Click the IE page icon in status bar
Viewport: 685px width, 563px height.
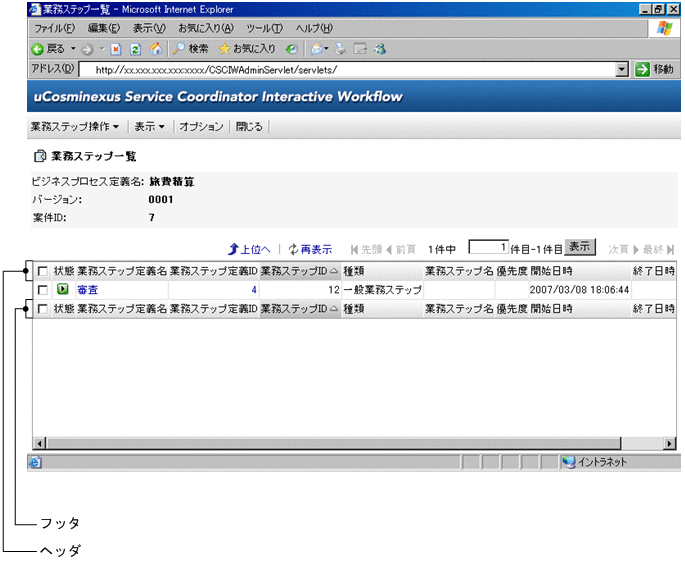click(35, 462)
